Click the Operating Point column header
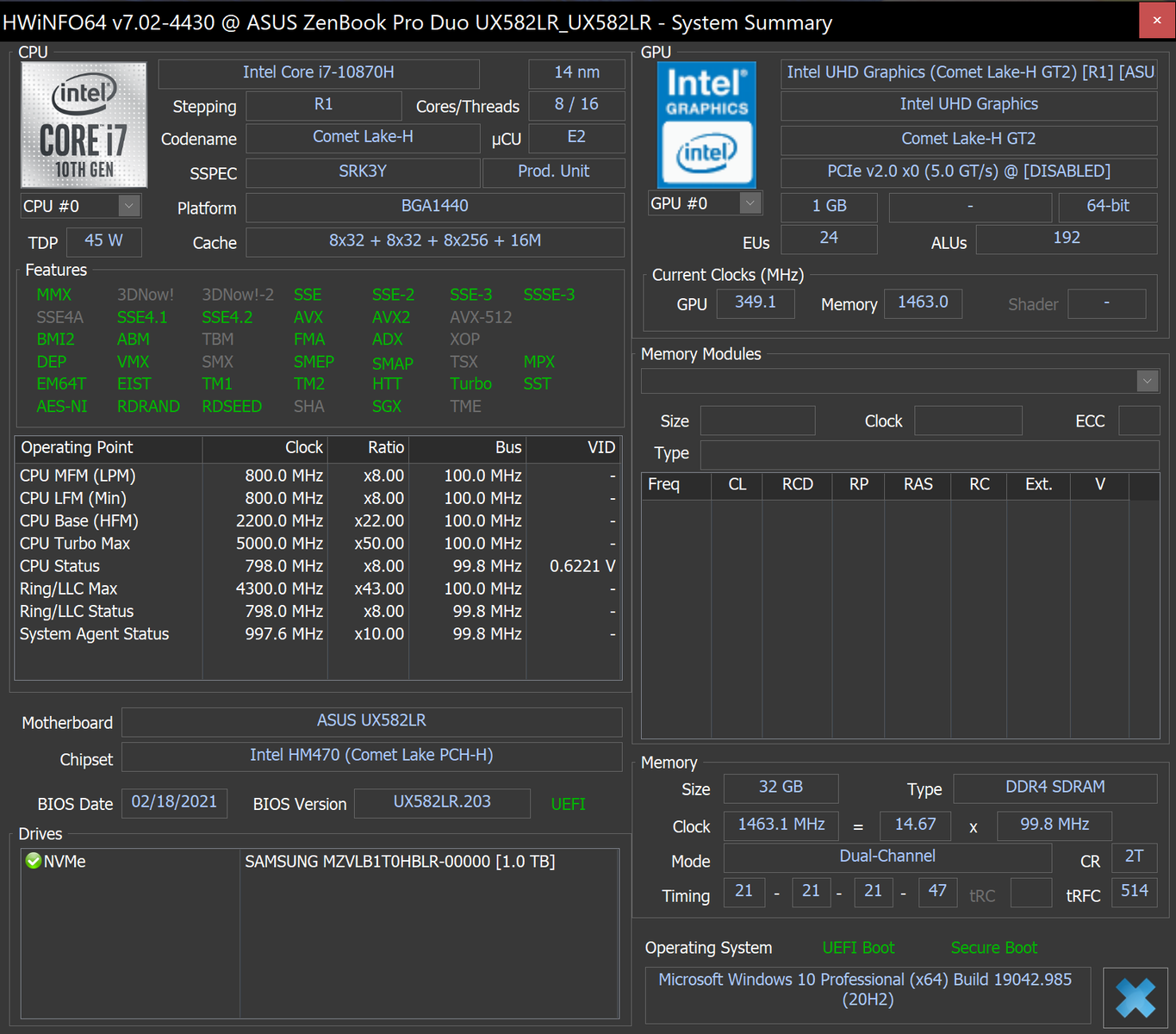Viewport: 1176px width, 1034px height. [x=109, y=448]
